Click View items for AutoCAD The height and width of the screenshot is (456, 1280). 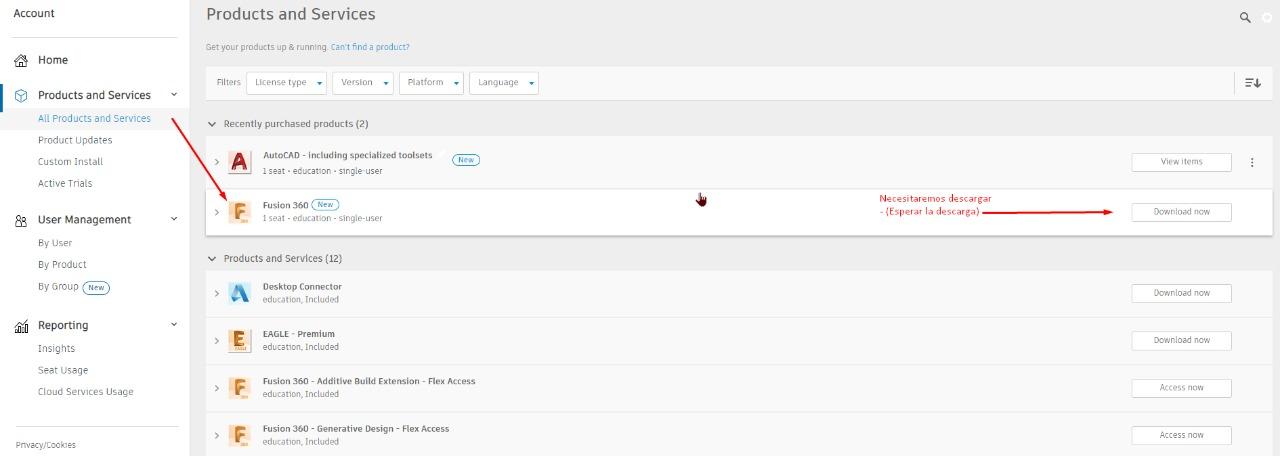(1181, 162)
